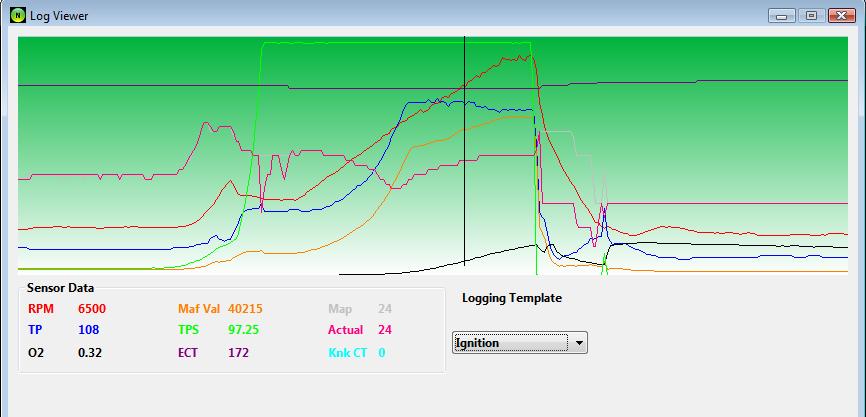
Task: Enable the greyed-out Map sensor label
Action: point(340,309)
